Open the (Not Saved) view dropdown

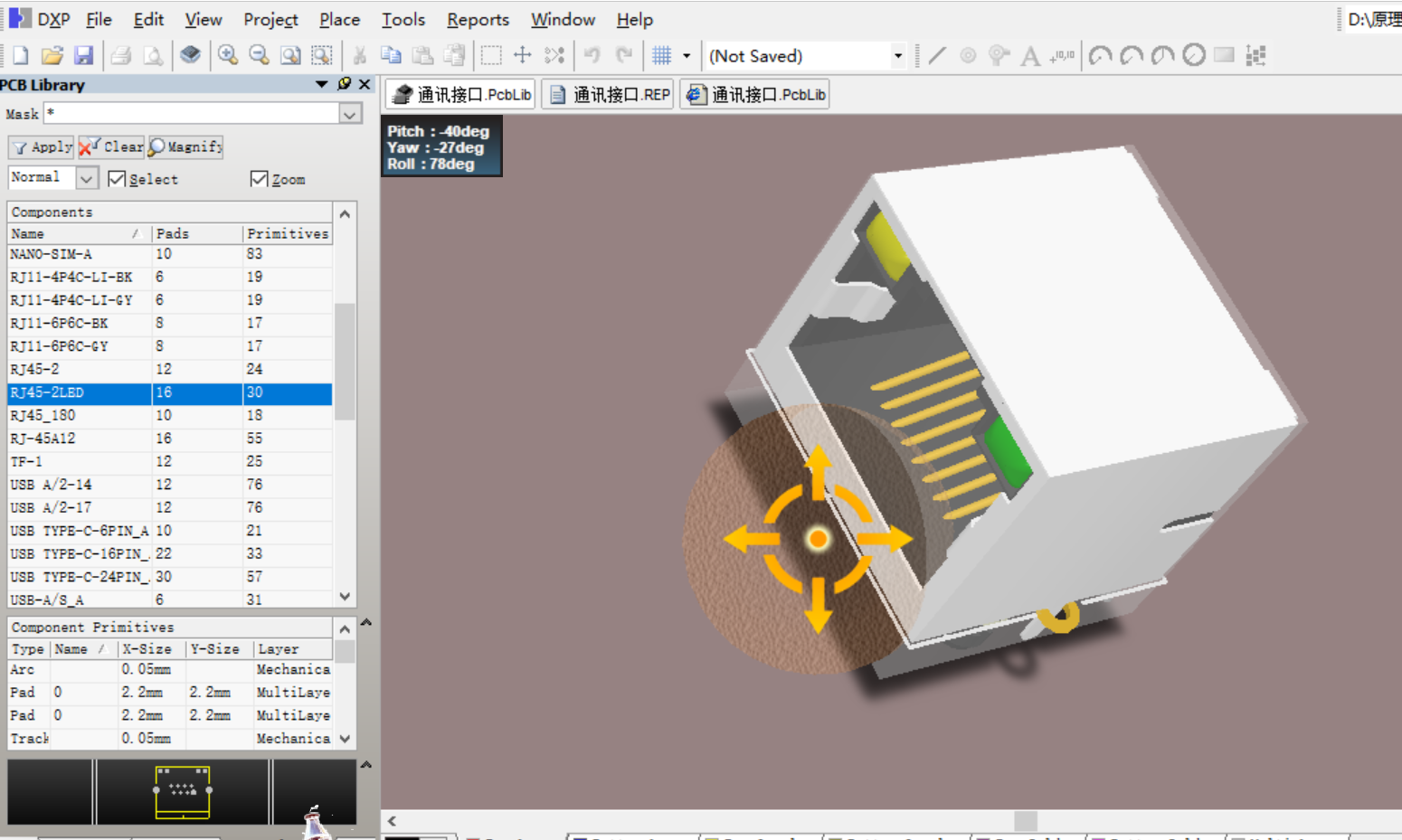coord(898,55)
